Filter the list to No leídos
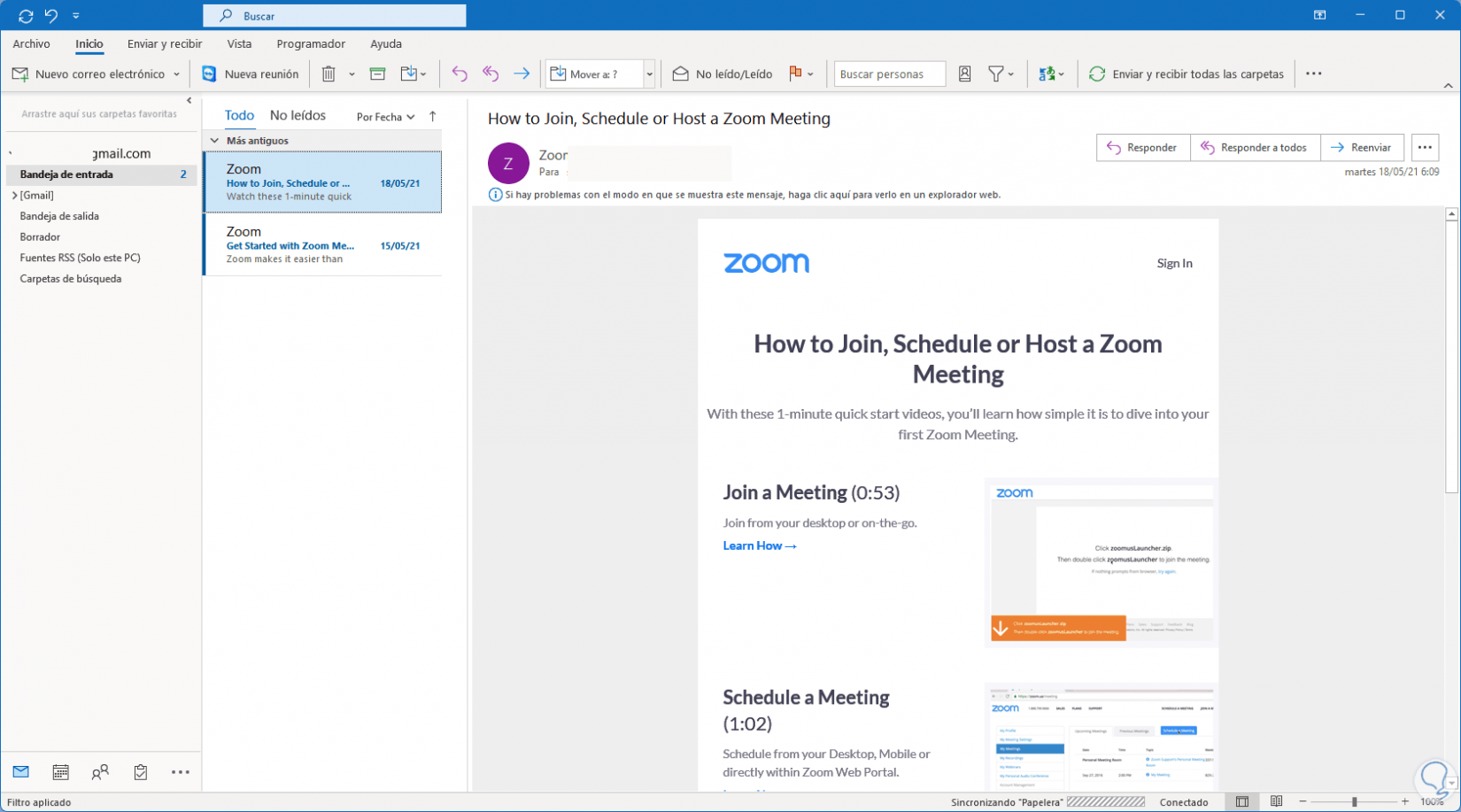This screenshot has height=812, width=1461. pos(298,116)
